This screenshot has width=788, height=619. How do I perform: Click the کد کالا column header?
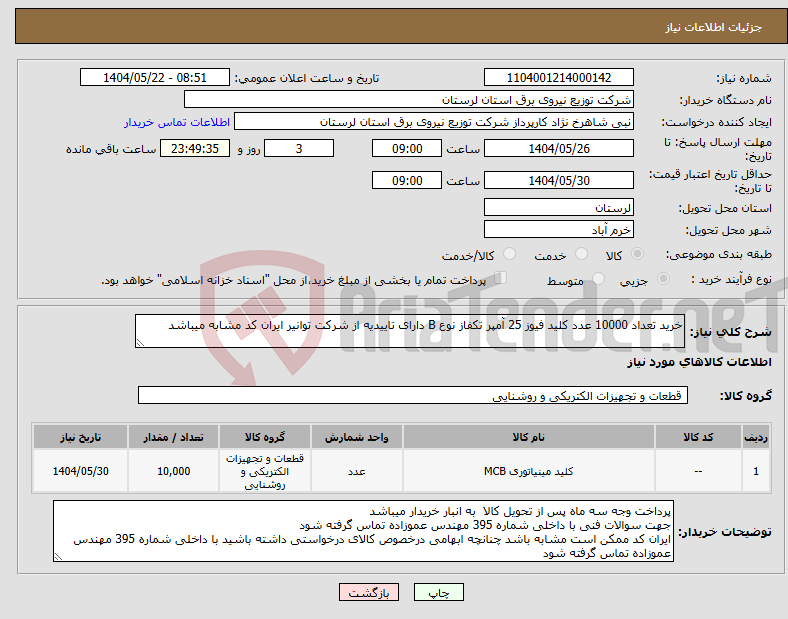[698, 437]
